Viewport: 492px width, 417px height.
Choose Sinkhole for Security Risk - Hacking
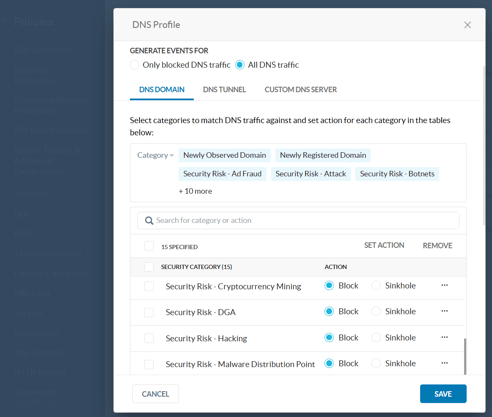pos(376,338)
